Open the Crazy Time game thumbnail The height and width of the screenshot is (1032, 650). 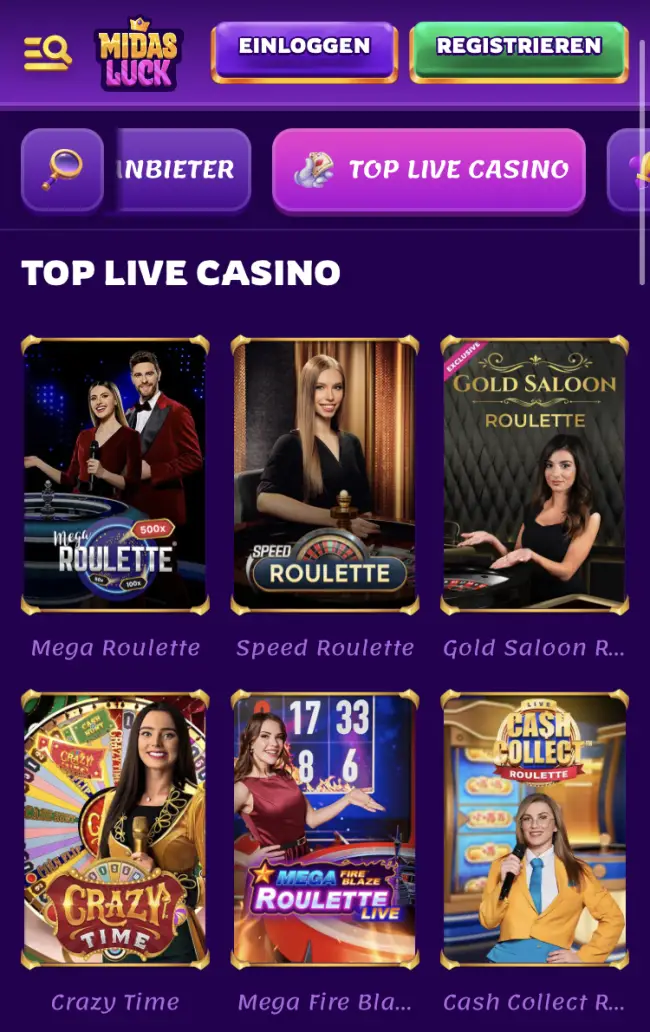click(115, 829)
